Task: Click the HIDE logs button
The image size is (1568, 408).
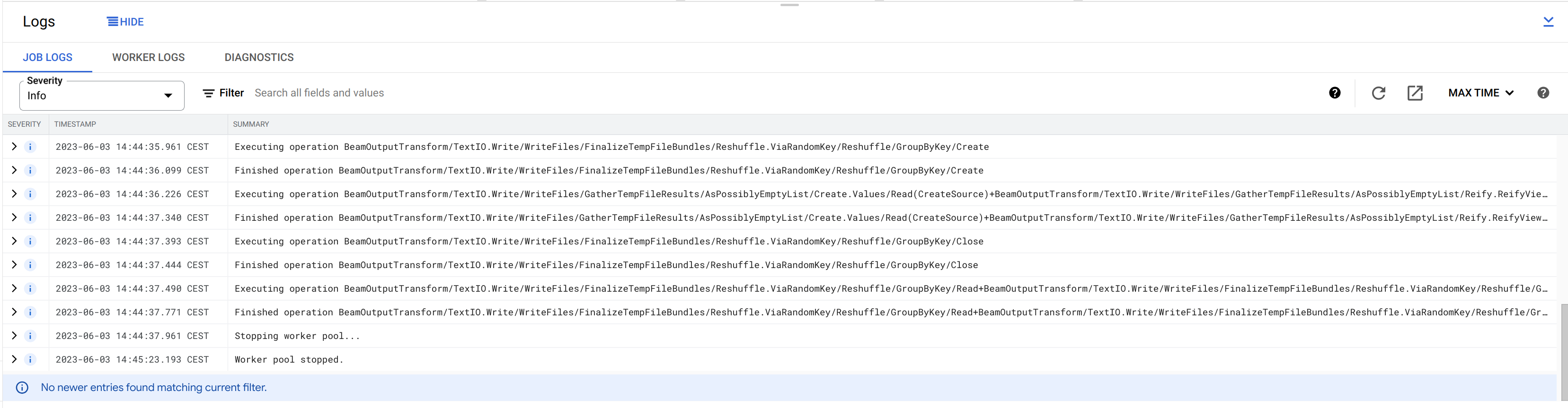Action: (125, 22)
